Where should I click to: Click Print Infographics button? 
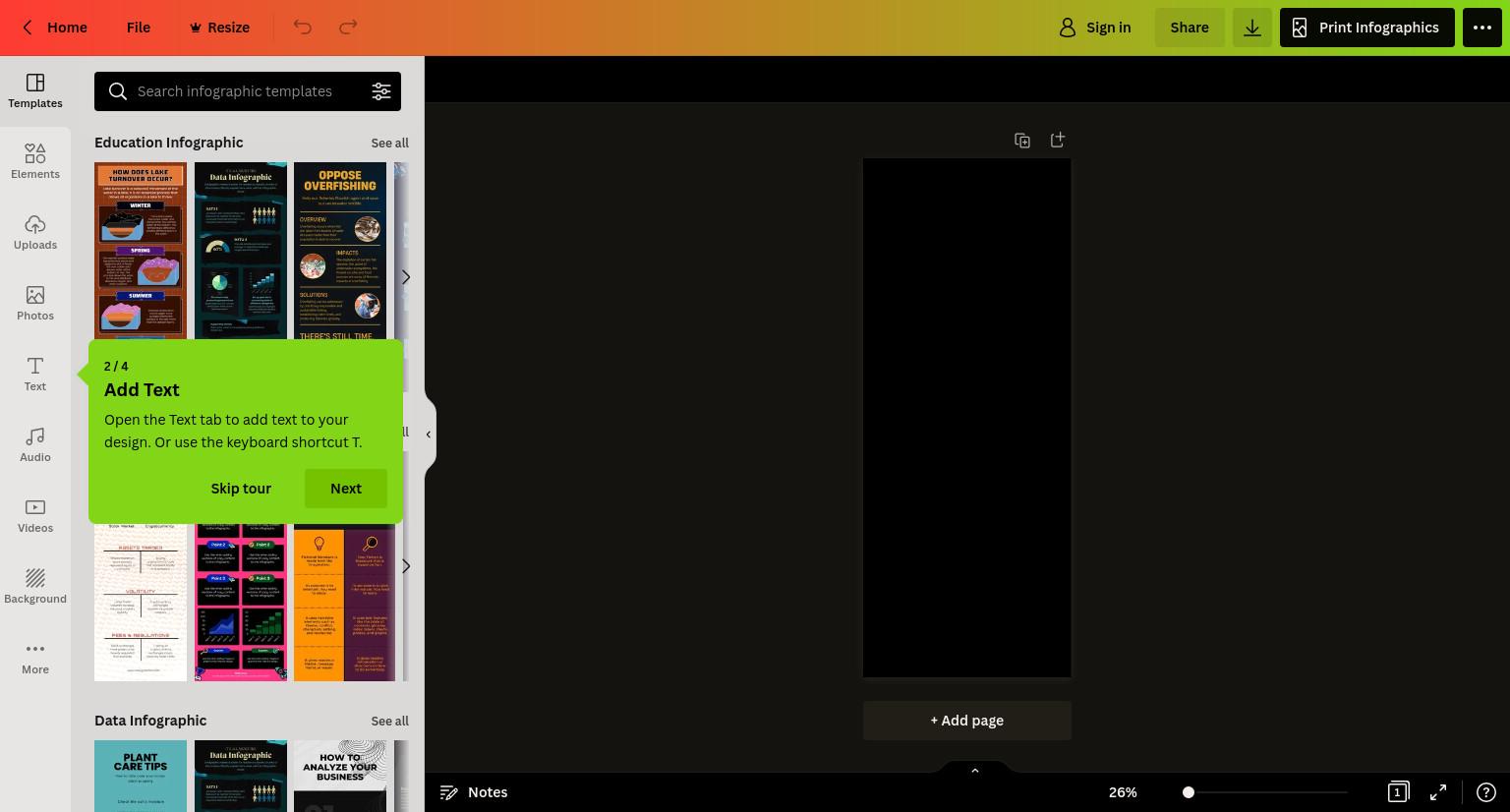[1367, 28]
